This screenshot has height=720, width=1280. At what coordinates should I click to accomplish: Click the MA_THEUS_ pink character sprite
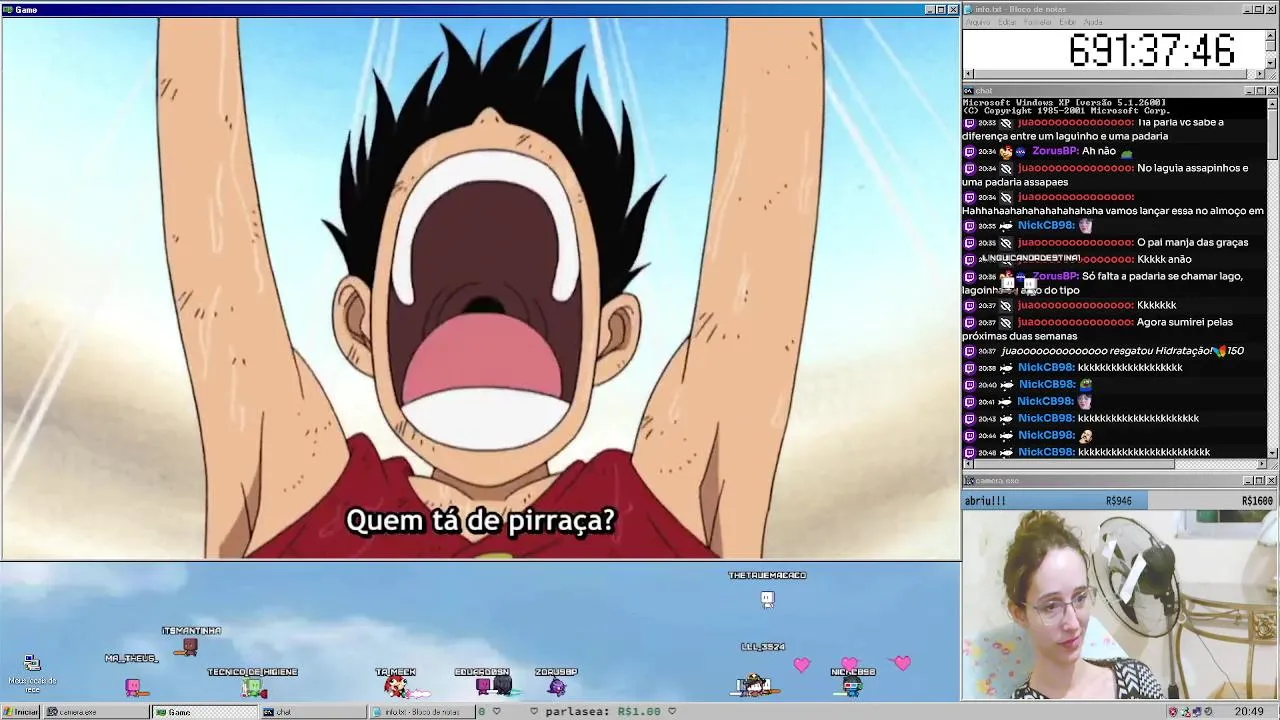click(x=134, y=686)
